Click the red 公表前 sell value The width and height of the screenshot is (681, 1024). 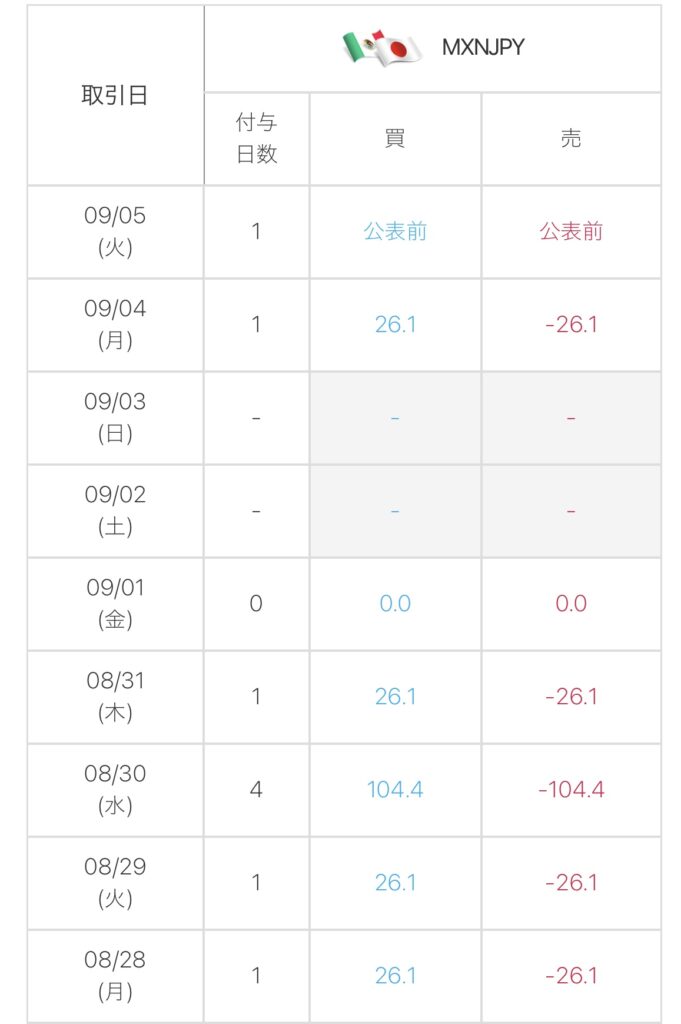pyautogui.click(x=571, y=231)
